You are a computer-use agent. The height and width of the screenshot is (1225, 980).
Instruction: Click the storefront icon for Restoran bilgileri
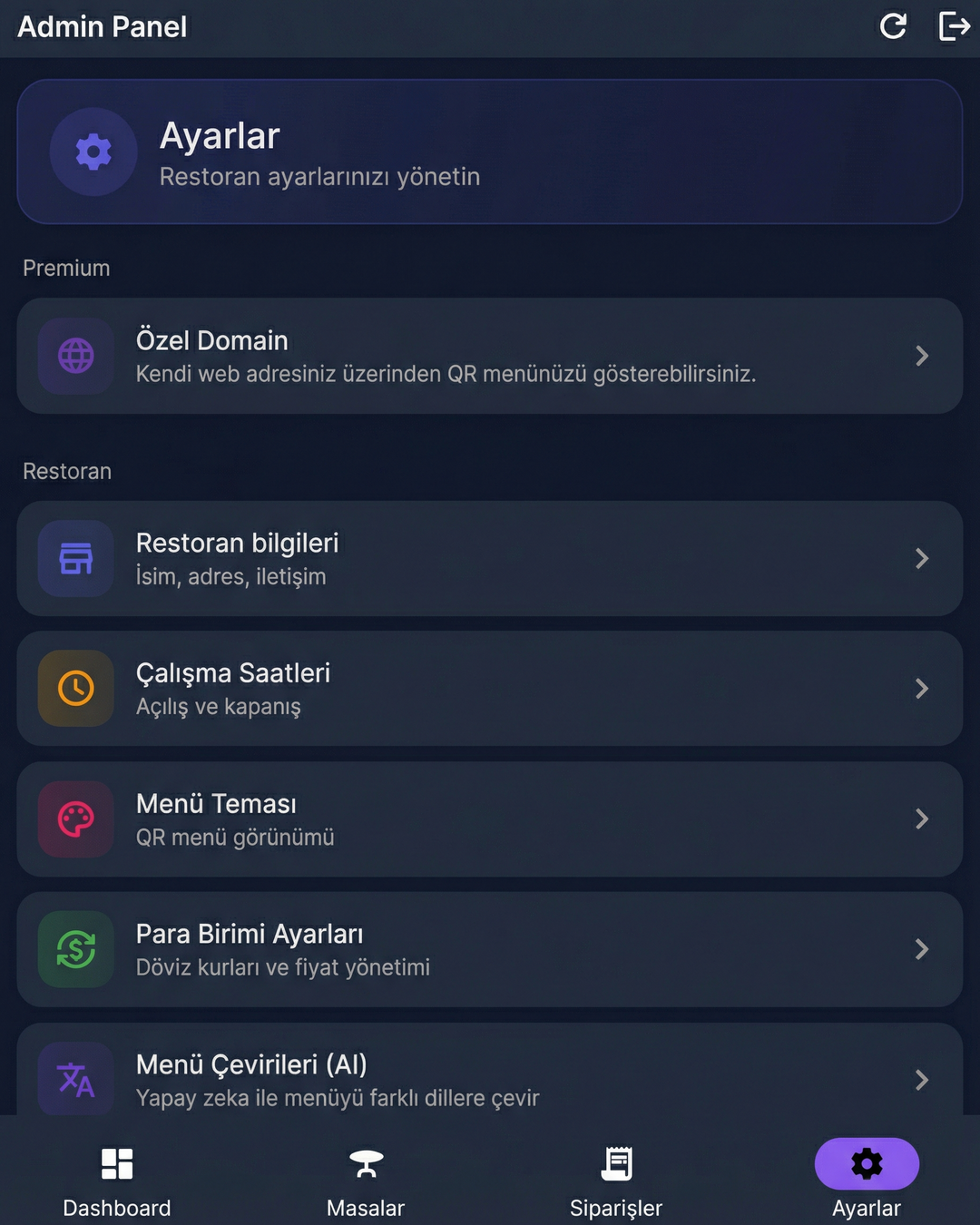(x=76, y=558)
